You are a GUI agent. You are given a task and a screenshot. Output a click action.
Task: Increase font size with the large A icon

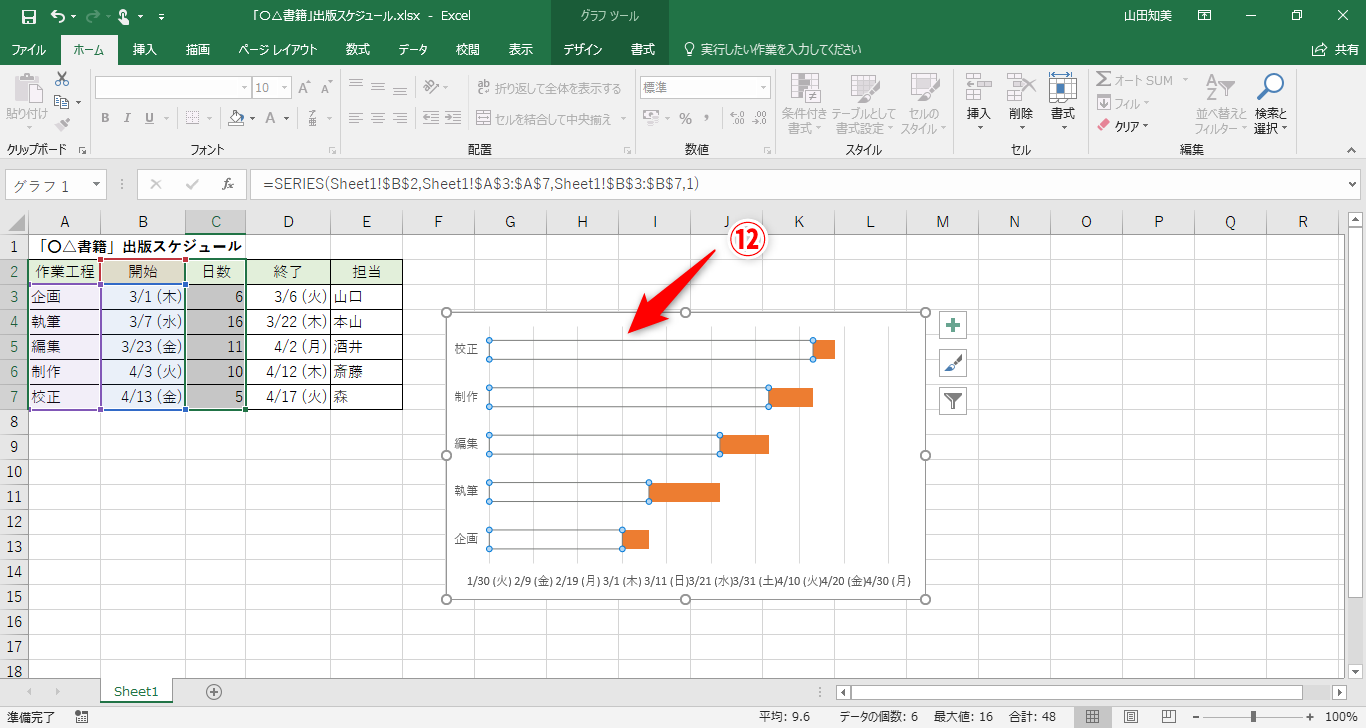304,88
